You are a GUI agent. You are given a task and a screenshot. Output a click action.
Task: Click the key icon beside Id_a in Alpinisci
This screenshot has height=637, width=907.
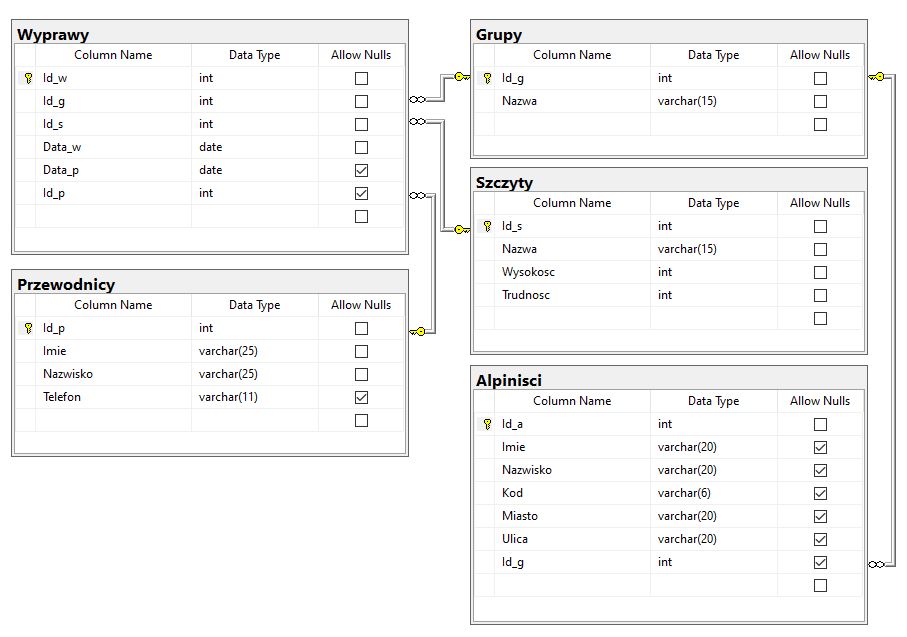(487, 424)
